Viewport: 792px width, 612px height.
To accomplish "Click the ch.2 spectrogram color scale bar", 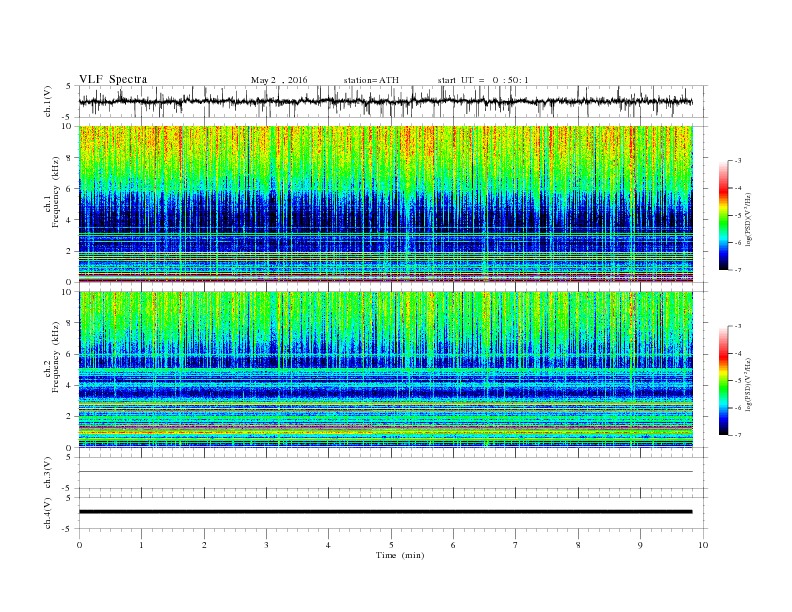I will [x=723, y=380].
